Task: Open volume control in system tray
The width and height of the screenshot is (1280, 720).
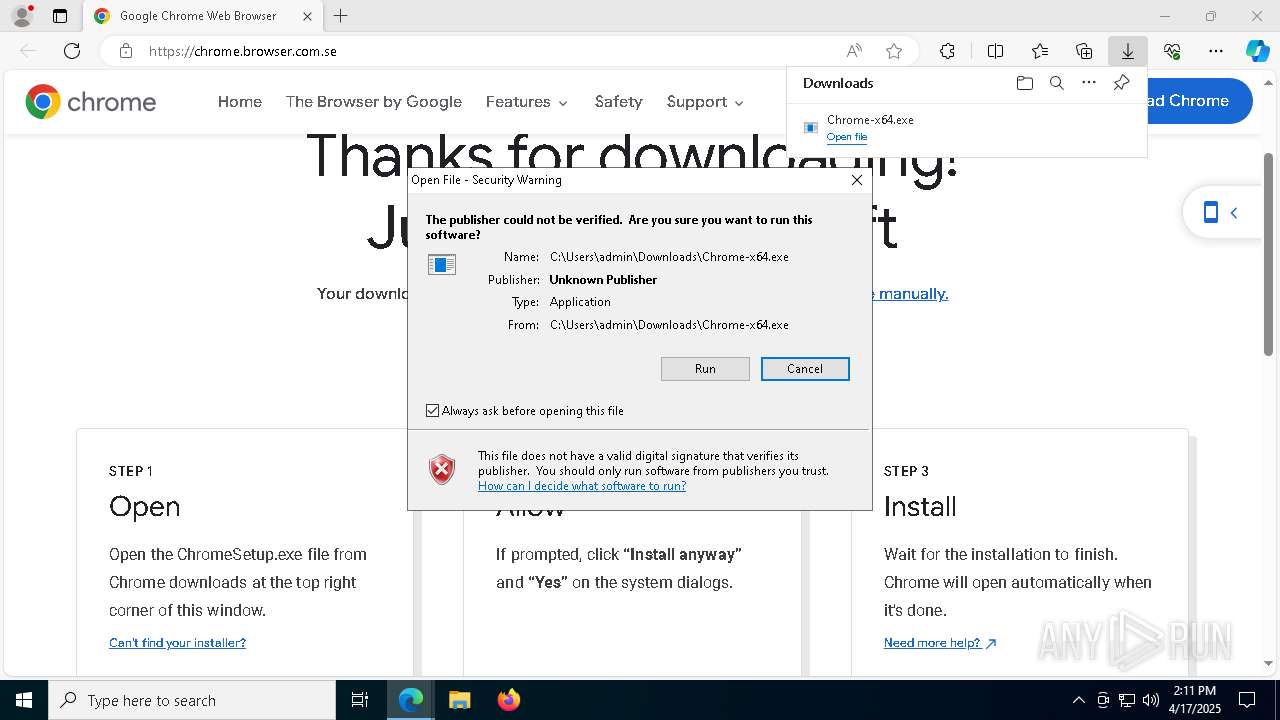Action: pos(1151,700)
